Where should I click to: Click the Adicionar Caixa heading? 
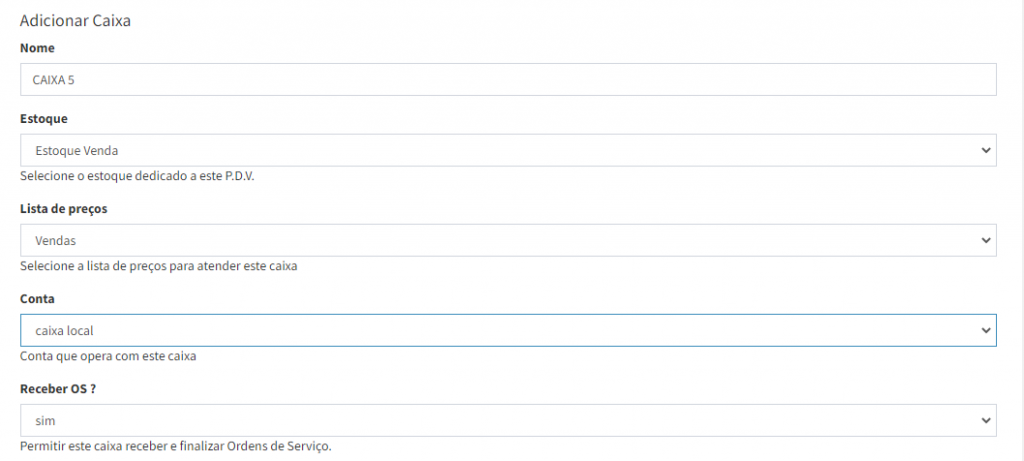75,20
